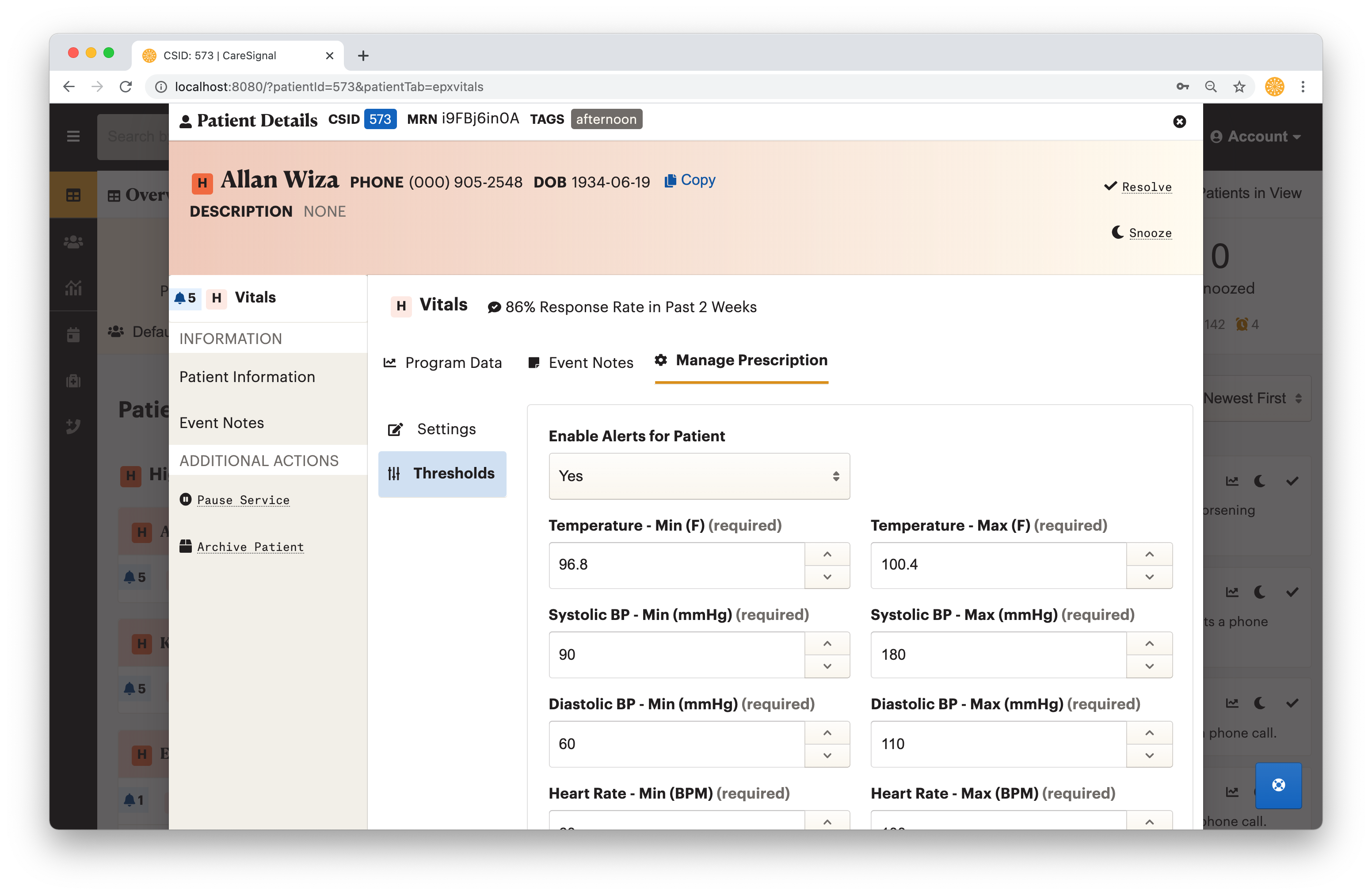Screen dimensions: 1372x895
Task: Click resolve check on card mentioning worsening
Action: [1292, 481]
